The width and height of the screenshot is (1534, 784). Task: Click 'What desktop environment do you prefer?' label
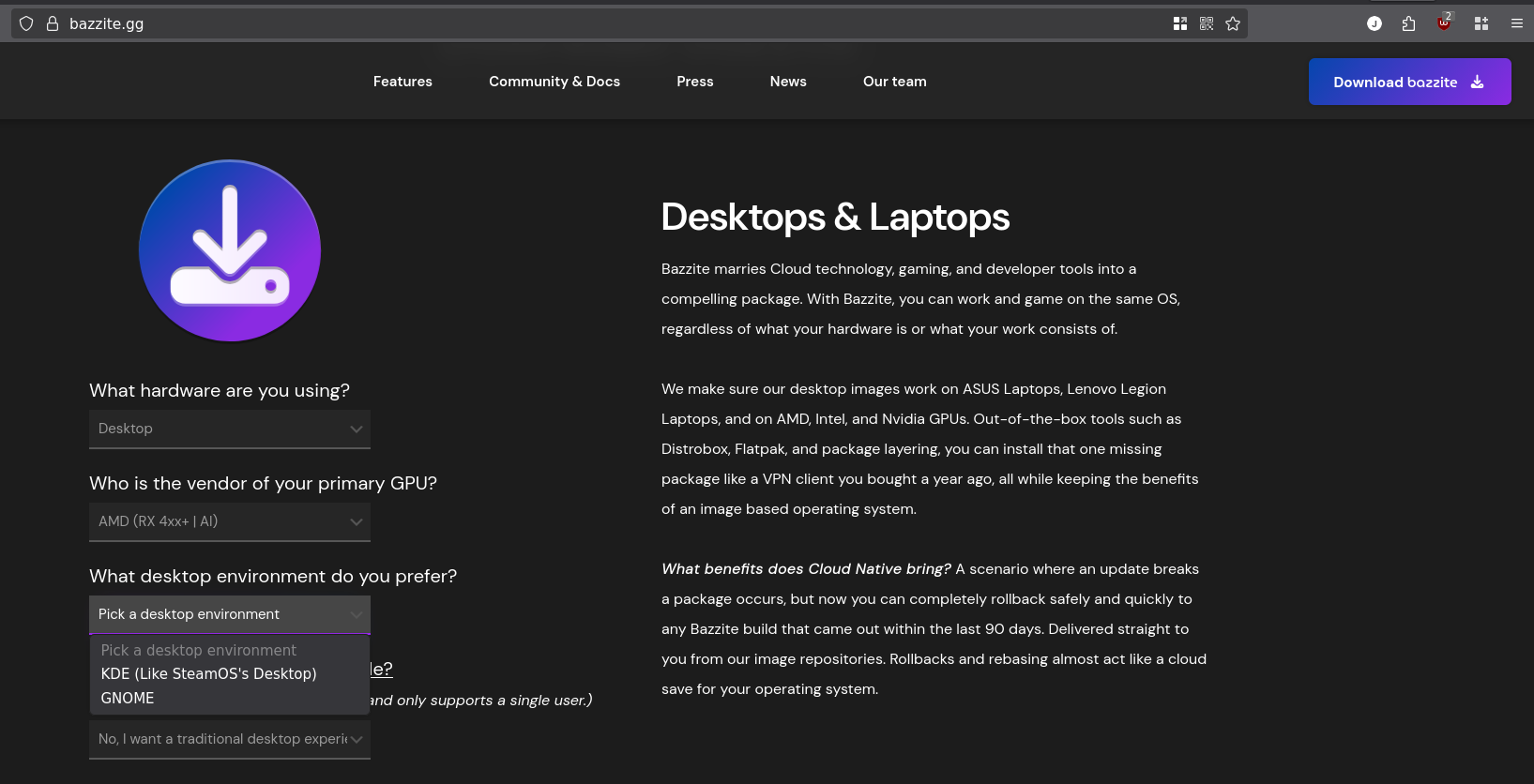(273, 576)
